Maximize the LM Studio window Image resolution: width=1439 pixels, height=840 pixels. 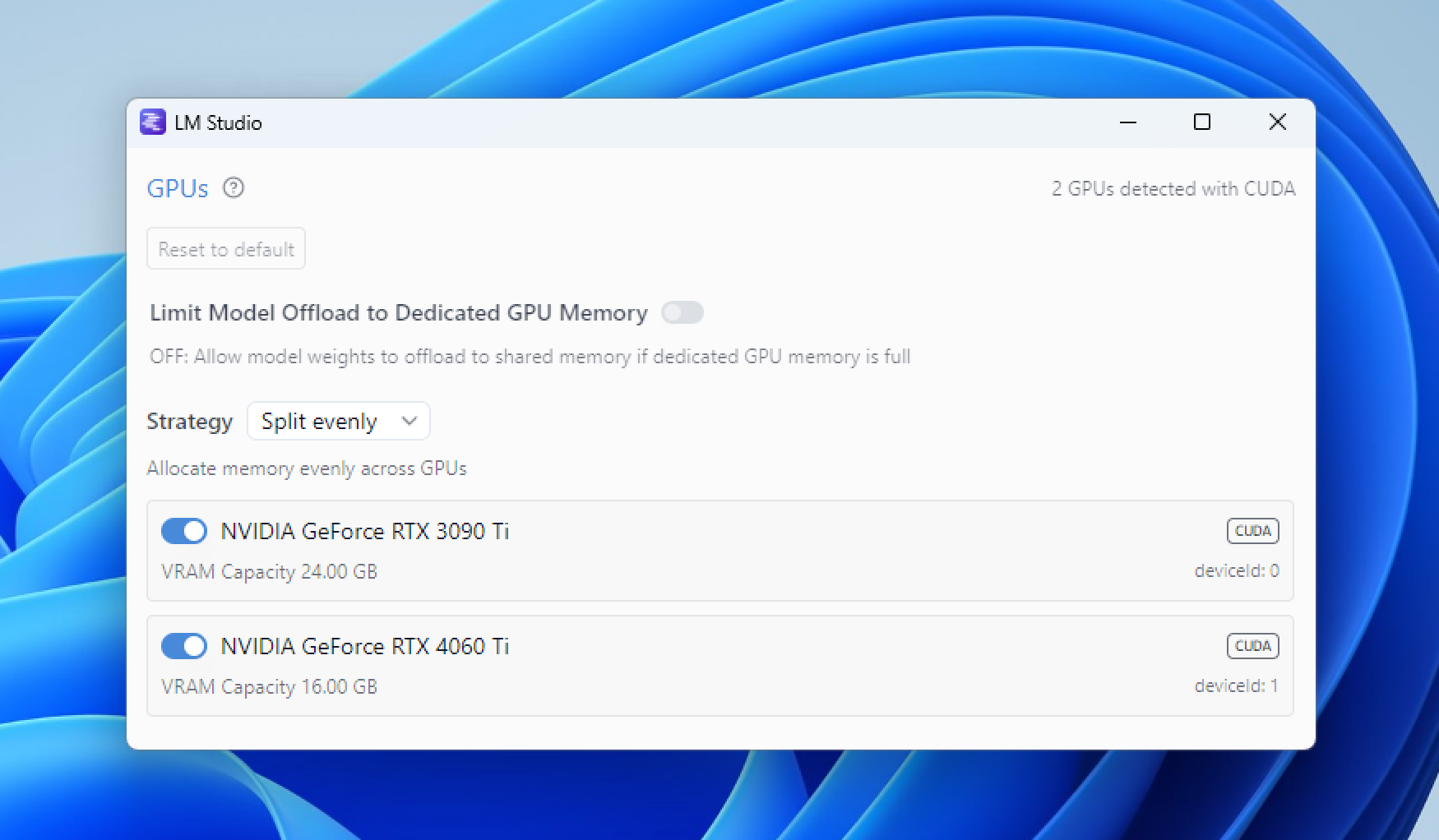coord(1202,122)
